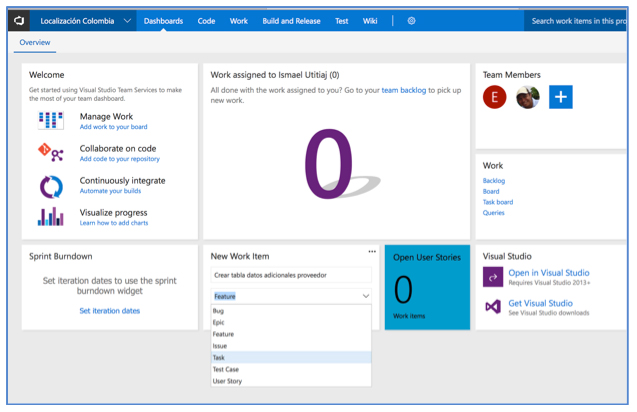The height and width of the screenshot is (412, 637).
Task: Click the Get Visual Studio logo icon
Action: 493,306
